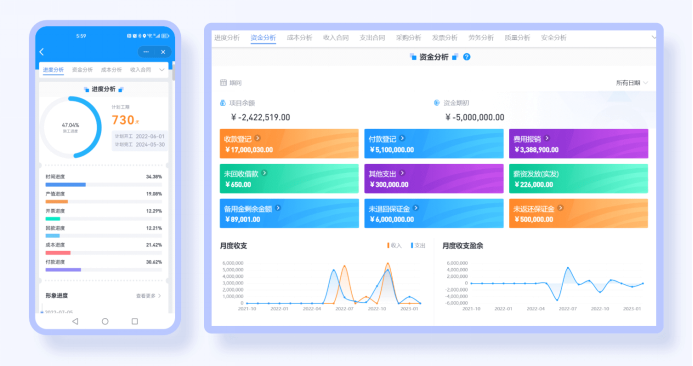Viewport: 693px width, 366px height.
Task: Toggle the 收入 legend in 月度收支 chart
Action: [394, 245]
